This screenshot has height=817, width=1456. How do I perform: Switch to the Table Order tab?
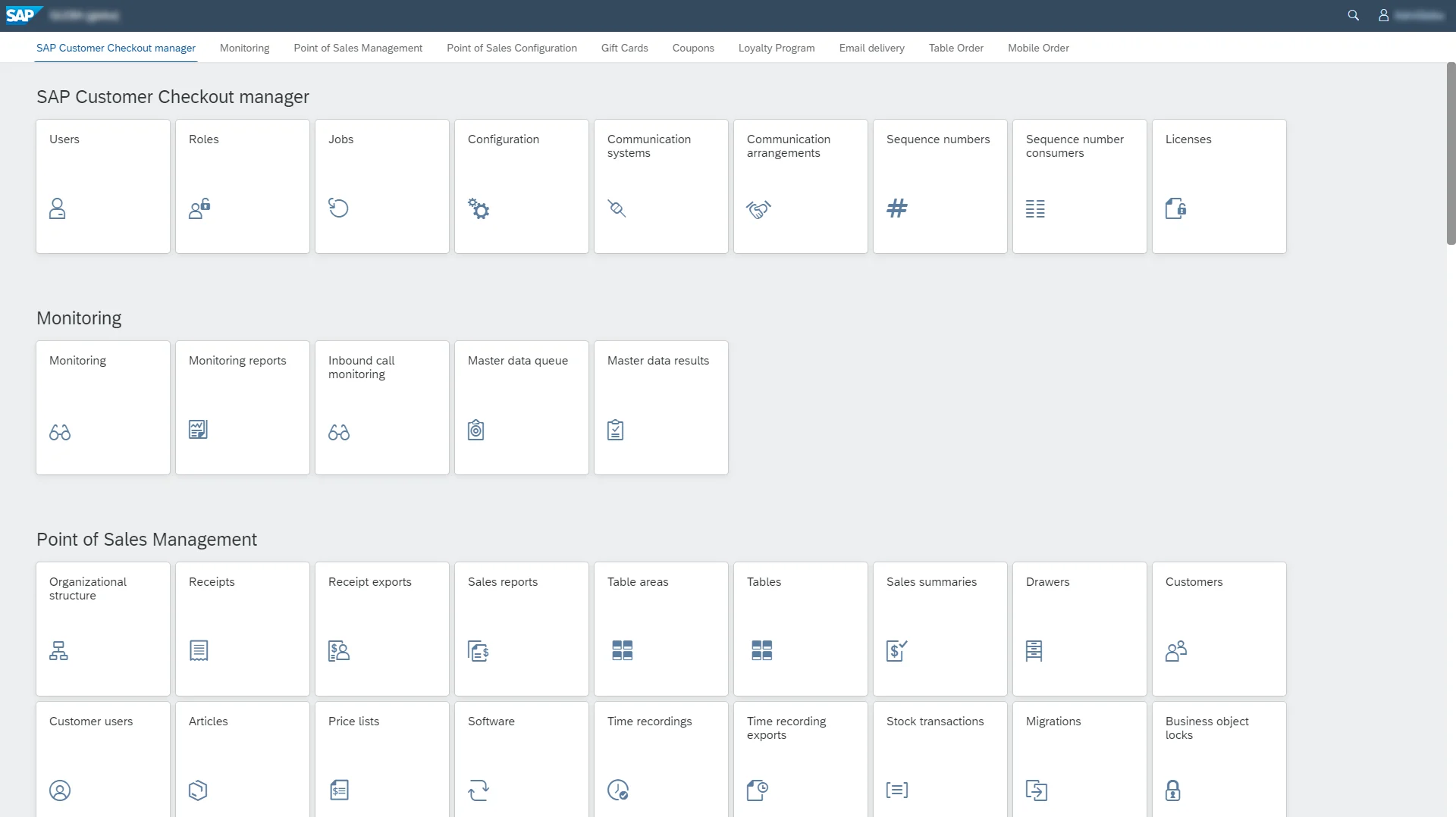coord(956,48)
